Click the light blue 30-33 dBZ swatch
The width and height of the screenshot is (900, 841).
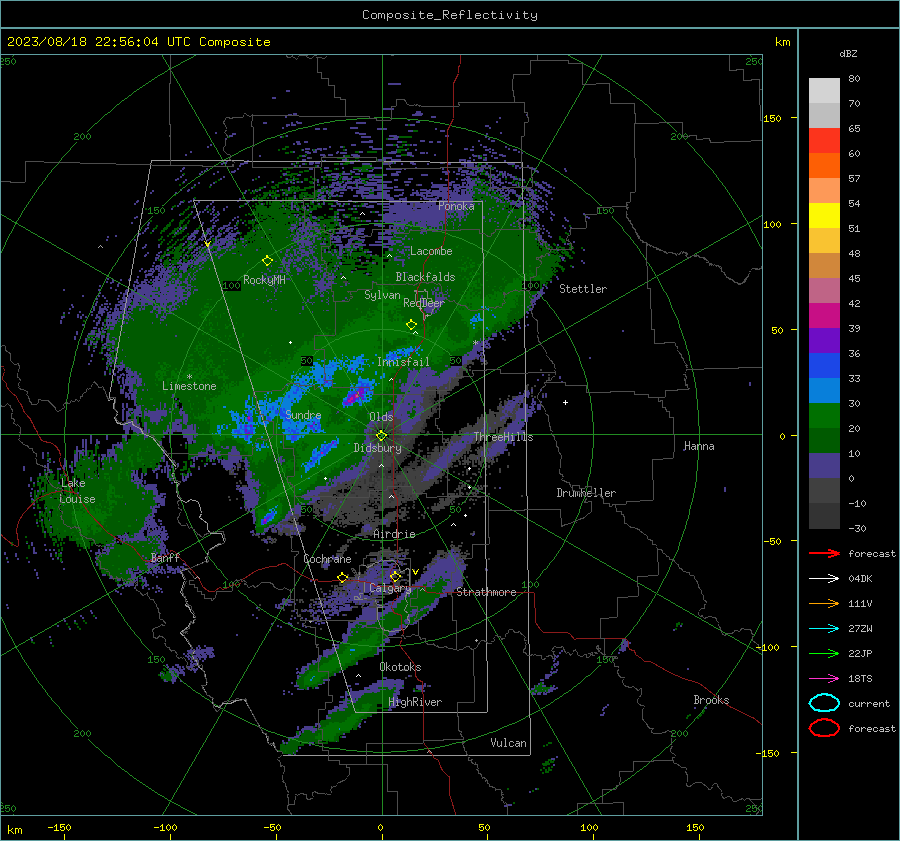(824, 391)
